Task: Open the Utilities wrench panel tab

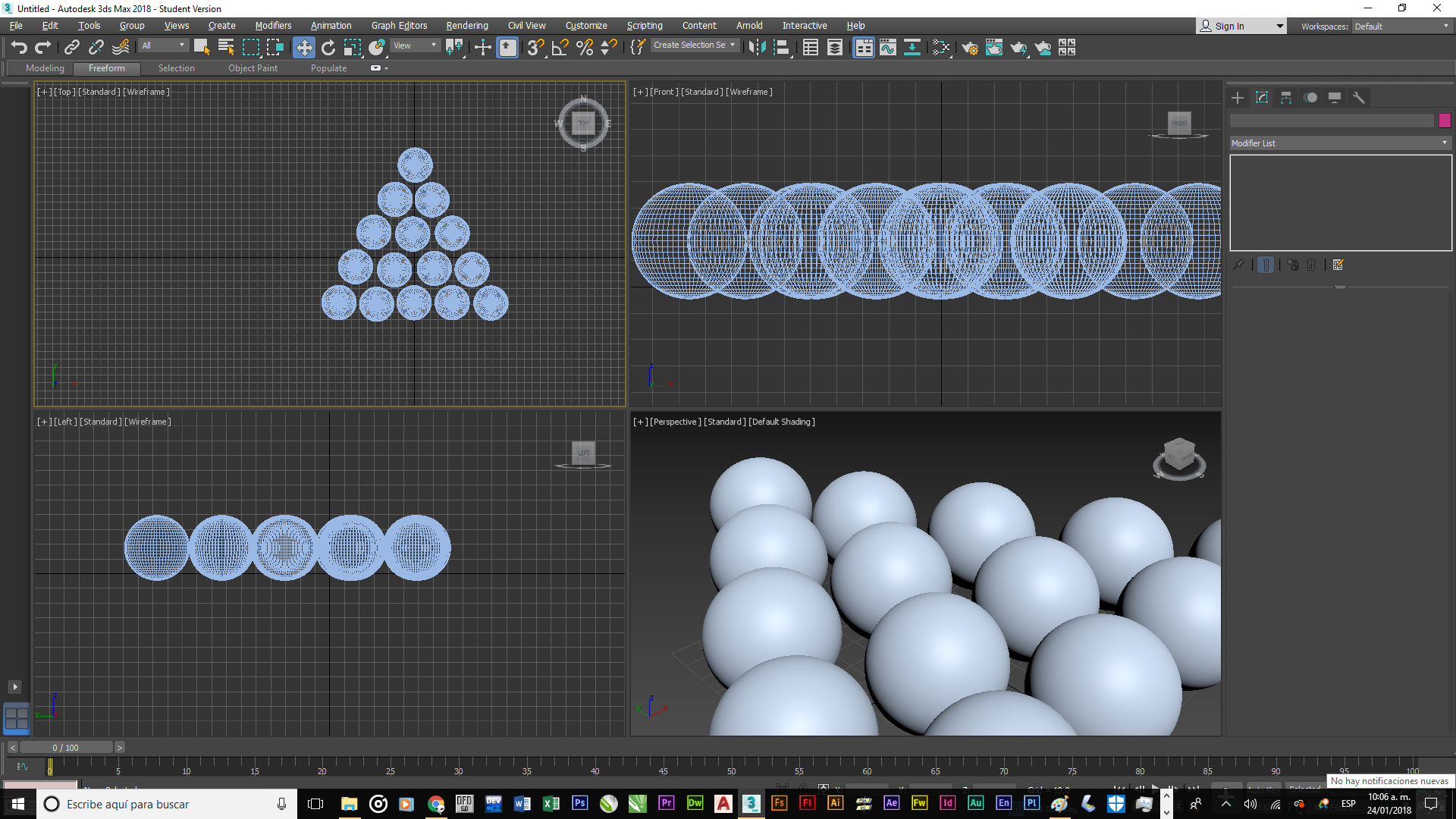Action: (x=1359, y=98)
